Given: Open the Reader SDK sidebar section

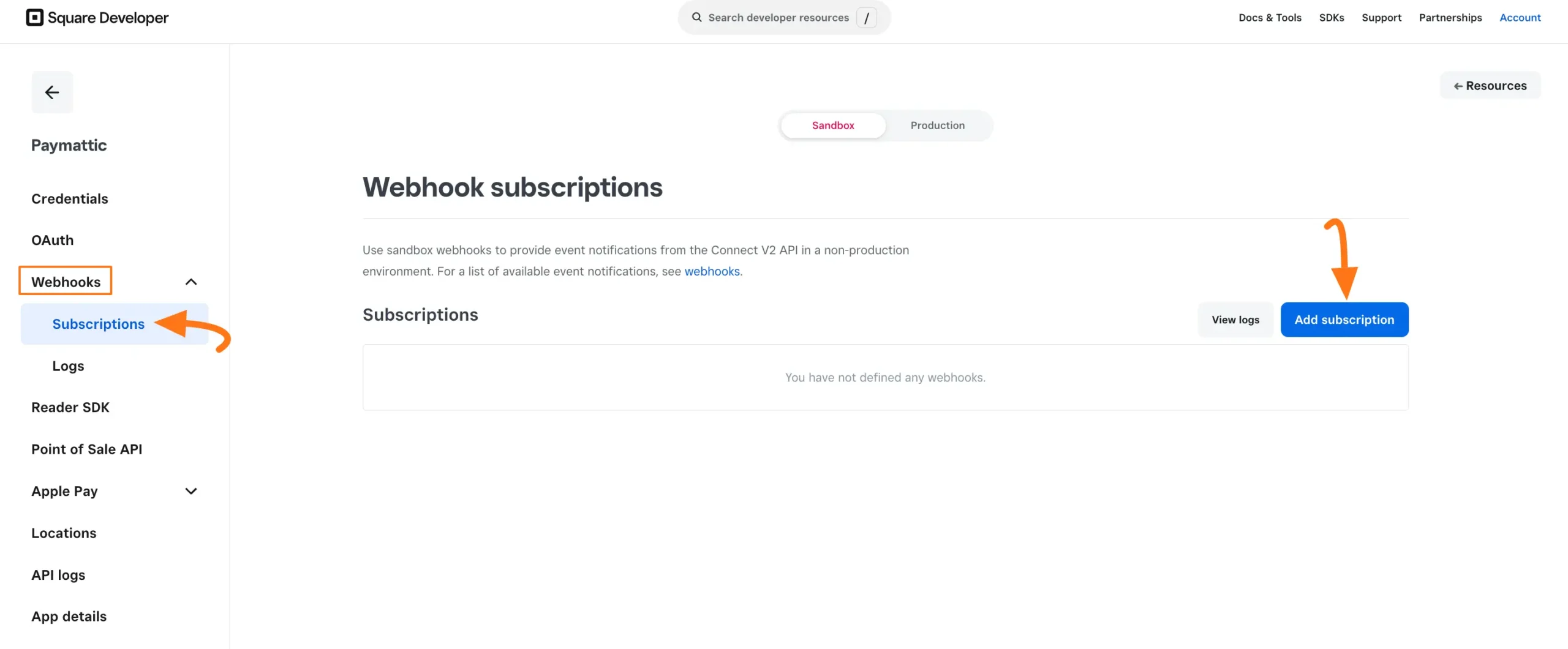Looking at the screenshot, I should [70, 407].
